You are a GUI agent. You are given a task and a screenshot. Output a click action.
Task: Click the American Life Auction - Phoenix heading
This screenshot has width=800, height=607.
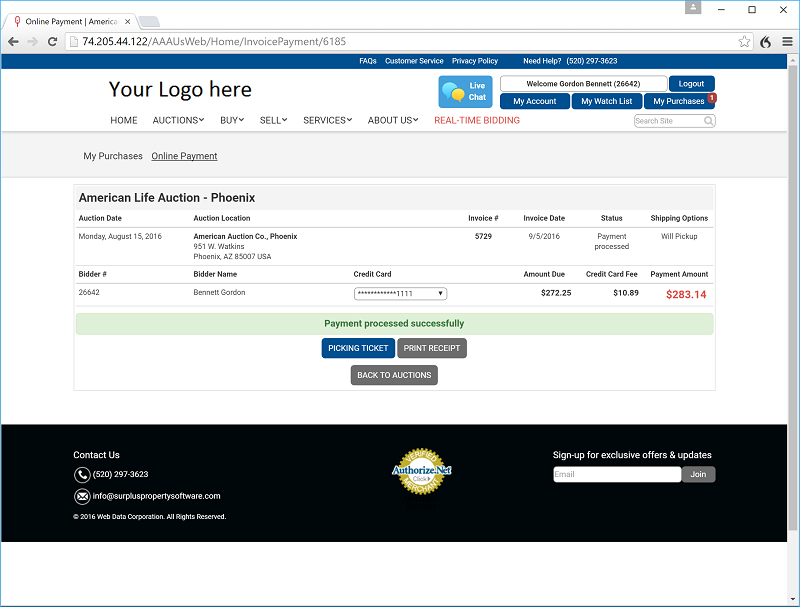click(167, 198)
